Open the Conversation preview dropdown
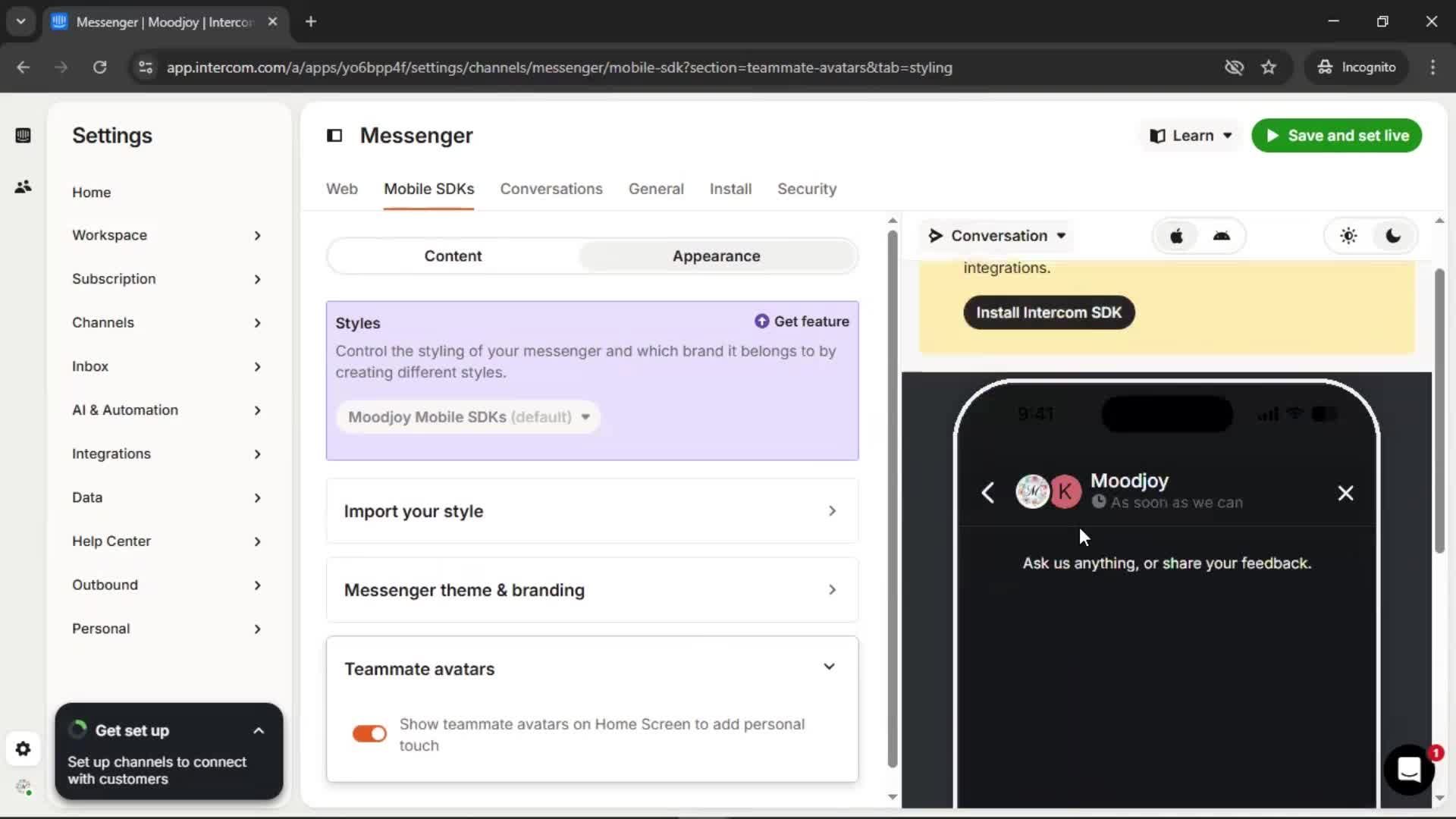Screen dimensions: 1456x819 (x=998, y=236)
